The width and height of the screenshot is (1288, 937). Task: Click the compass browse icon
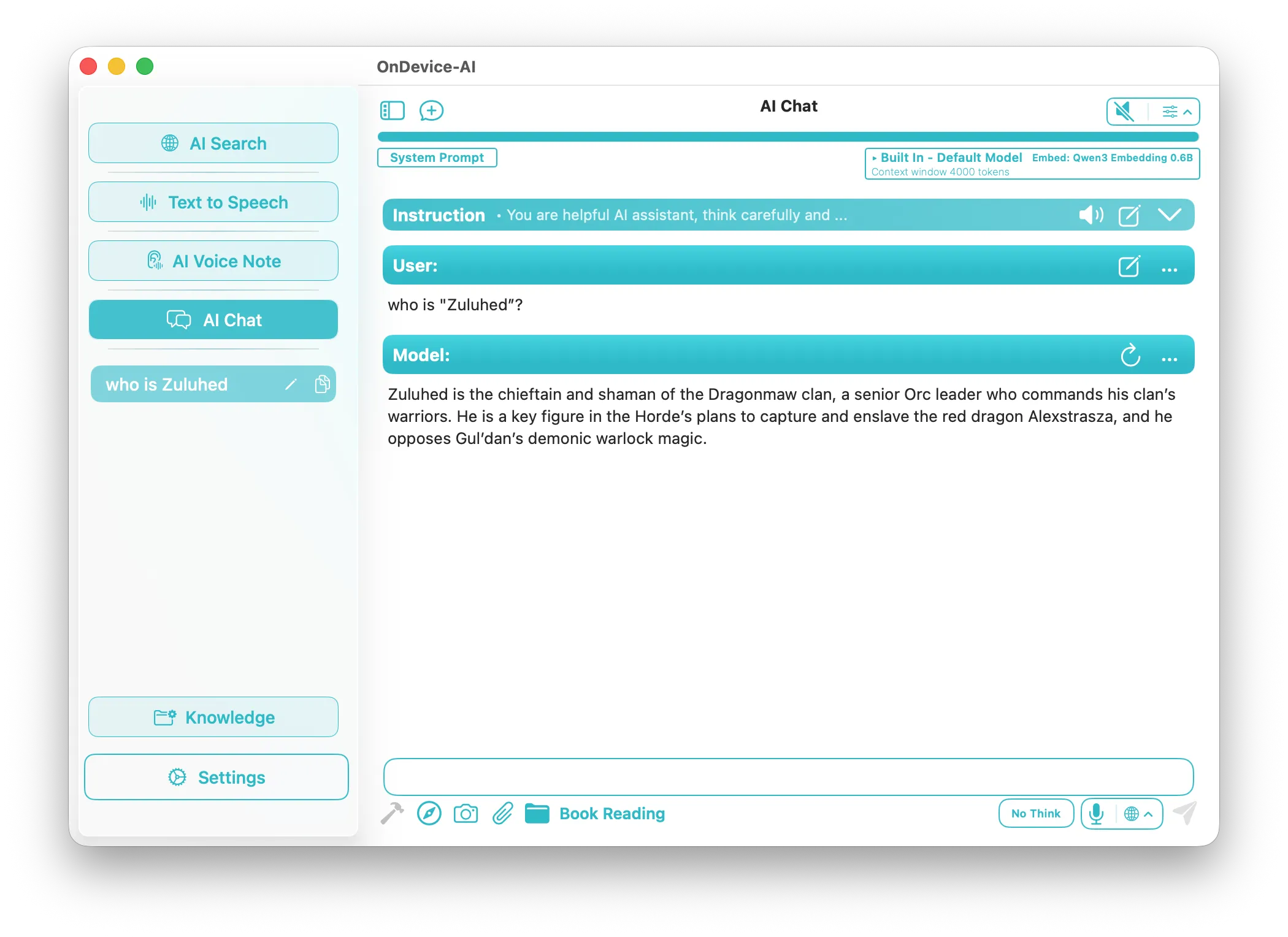pyautogui.click(x=429, y=814)
